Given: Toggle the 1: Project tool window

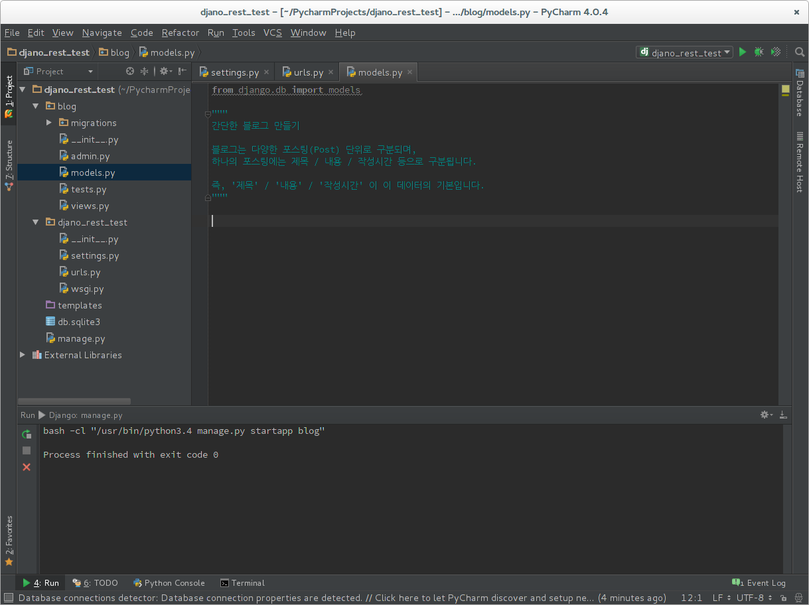Looking at the screenshot, I should pyautogui.click(x=9, y=96).
